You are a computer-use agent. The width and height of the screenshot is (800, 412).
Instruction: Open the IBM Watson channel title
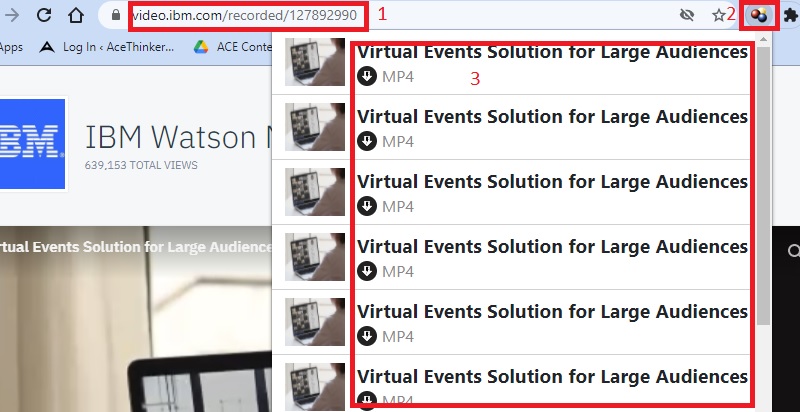point(178,137)
